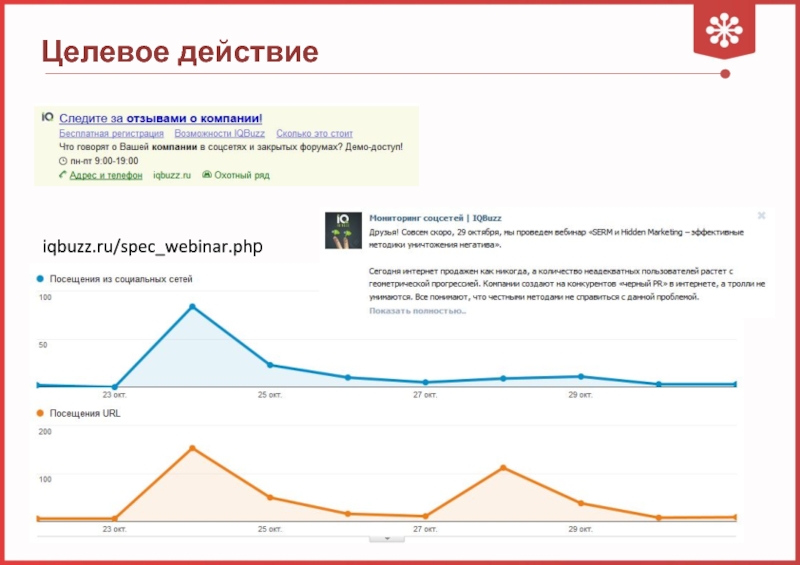
Task: Select the blue chart point at 29 окт.
Action: point(581,377)
